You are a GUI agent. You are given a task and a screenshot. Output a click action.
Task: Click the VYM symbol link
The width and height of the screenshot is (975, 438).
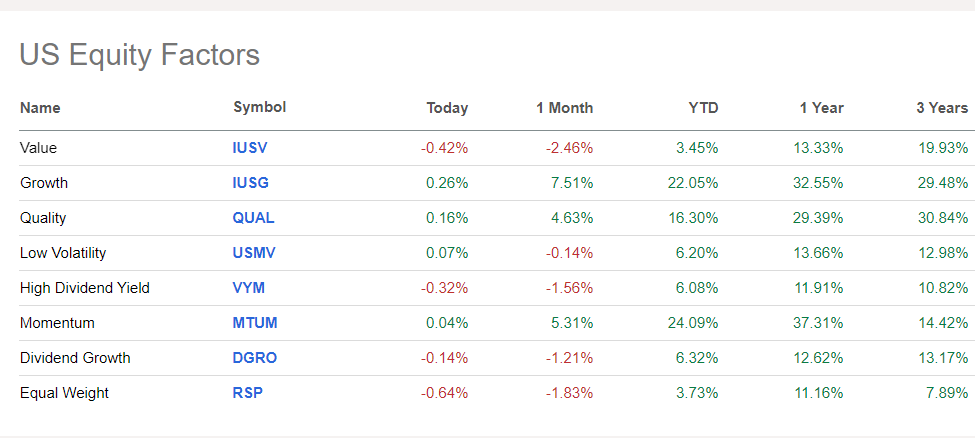tap(249, 288)
